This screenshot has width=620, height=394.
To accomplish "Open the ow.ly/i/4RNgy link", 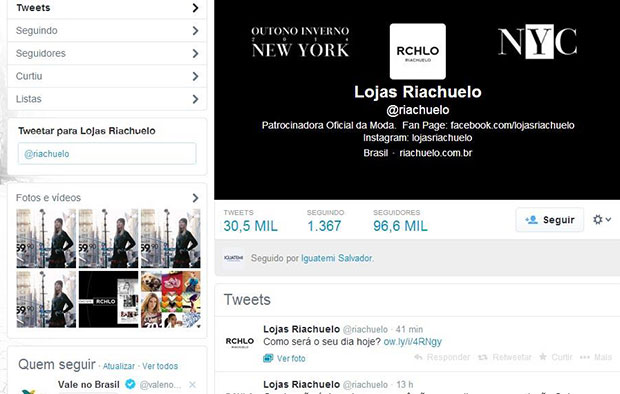I will 412,341.
